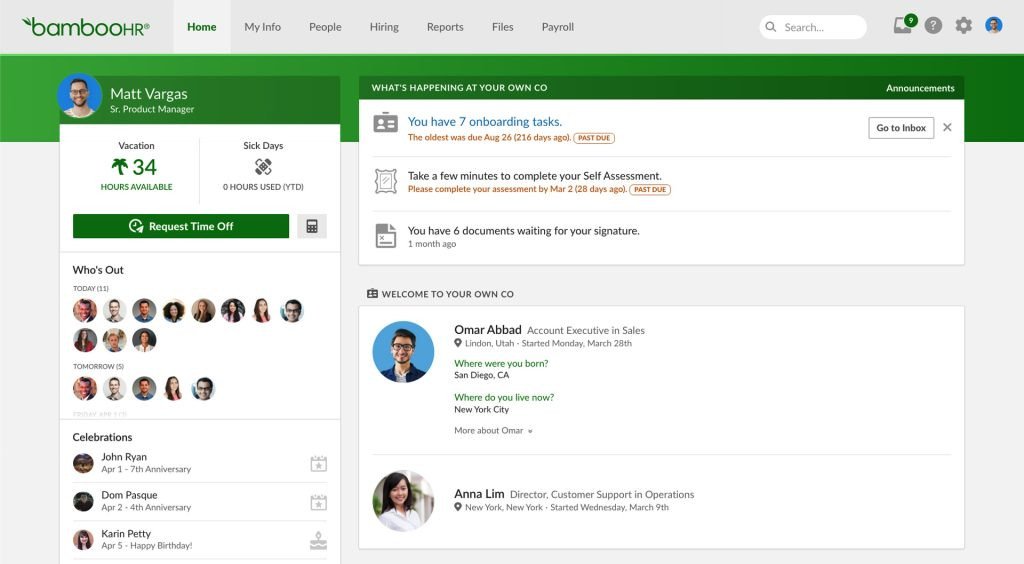
Task: Open the People tab
Action: click(325, 27)
